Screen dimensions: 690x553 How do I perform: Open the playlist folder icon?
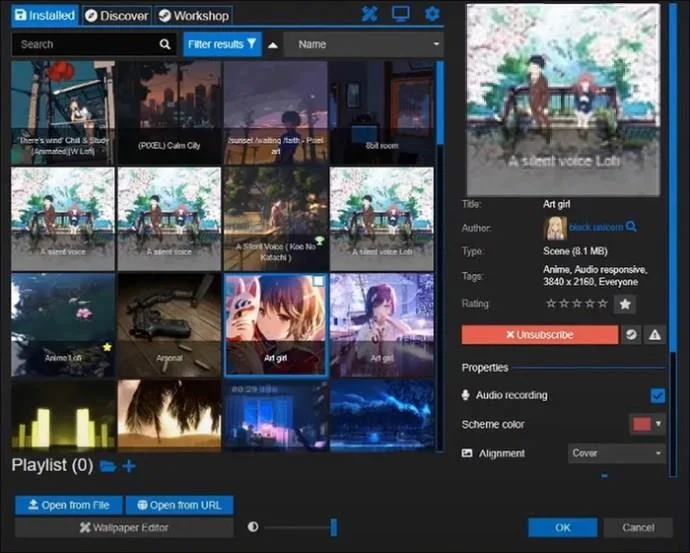108,466
